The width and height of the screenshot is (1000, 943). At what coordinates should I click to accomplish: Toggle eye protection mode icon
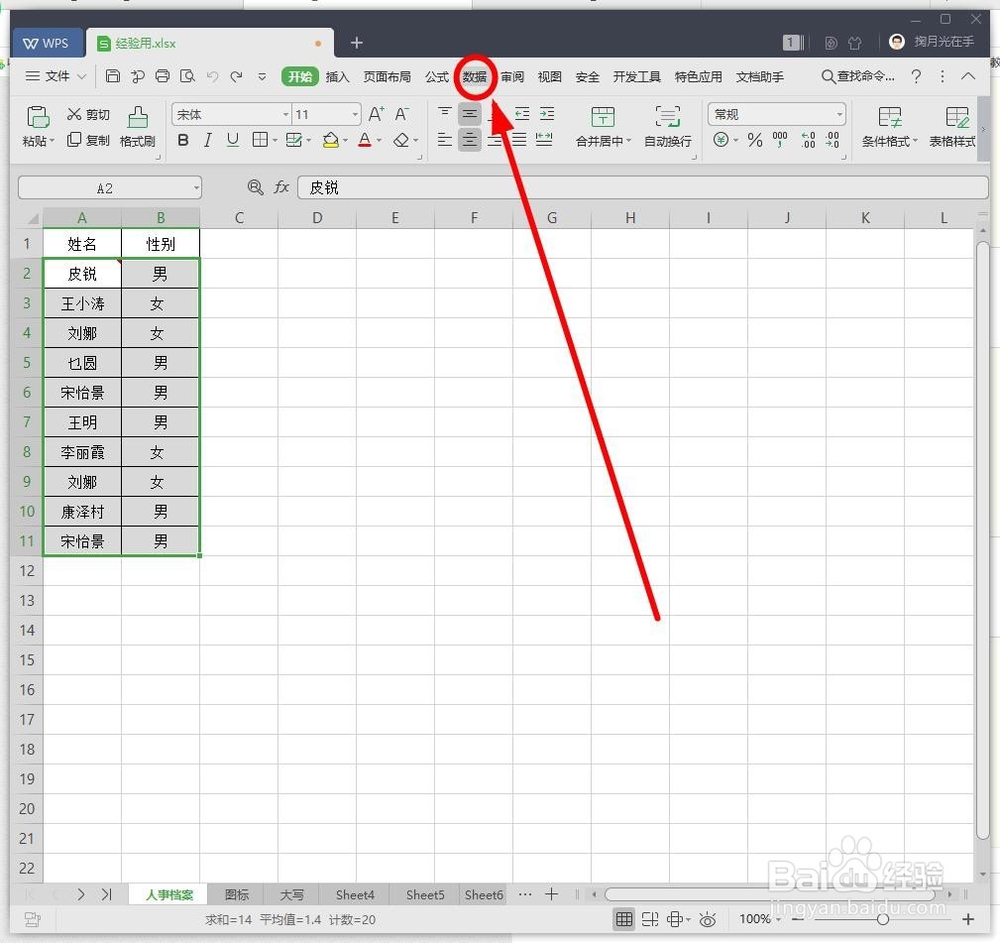[707, 919]
